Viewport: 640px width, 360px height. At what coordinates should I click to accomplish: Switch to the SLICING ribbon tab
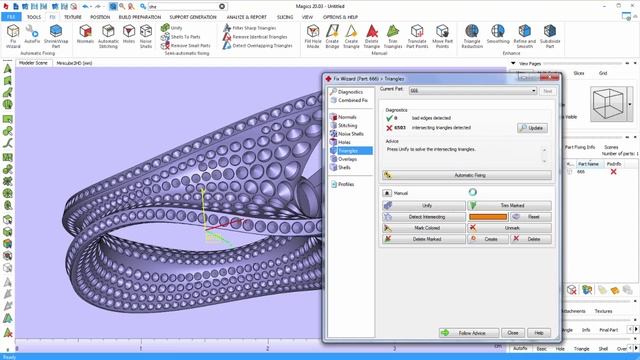pyautogui.click(x=285, y=17)
